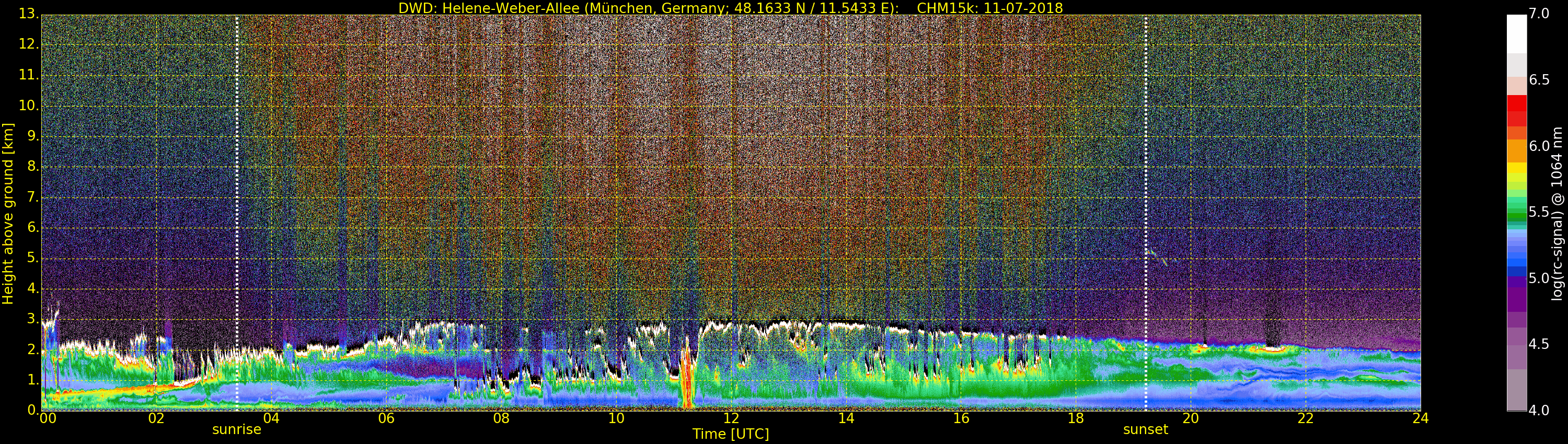Click the 24 tick label on time axis

coord(1420,418)
